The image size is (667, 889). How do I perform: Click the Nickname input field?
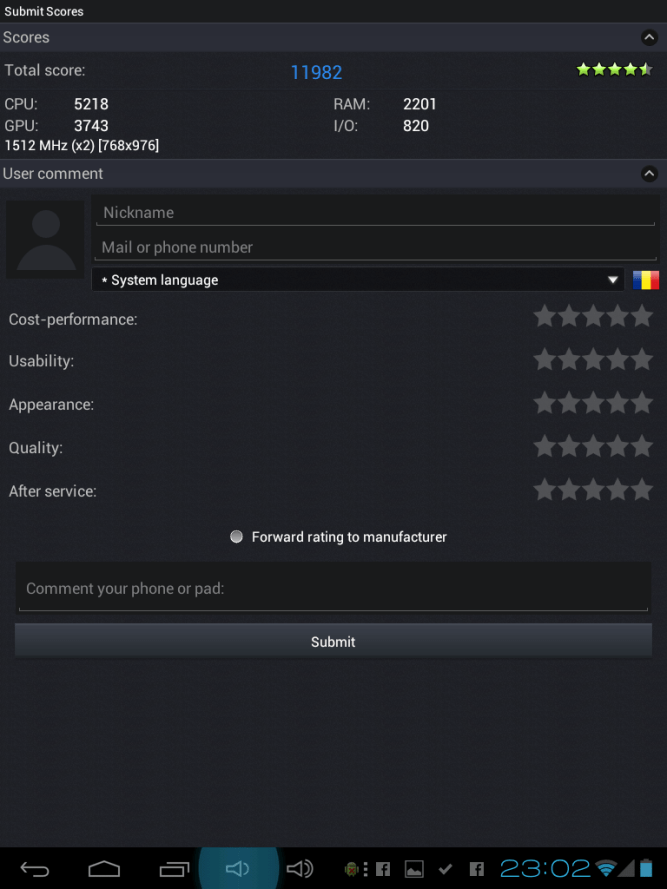click(375, 213)
